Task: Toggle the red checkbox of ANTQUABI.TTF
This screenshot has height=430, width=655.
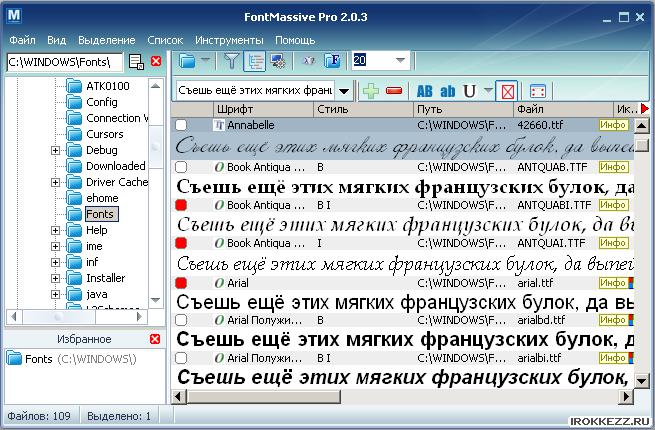Action: 181,205
